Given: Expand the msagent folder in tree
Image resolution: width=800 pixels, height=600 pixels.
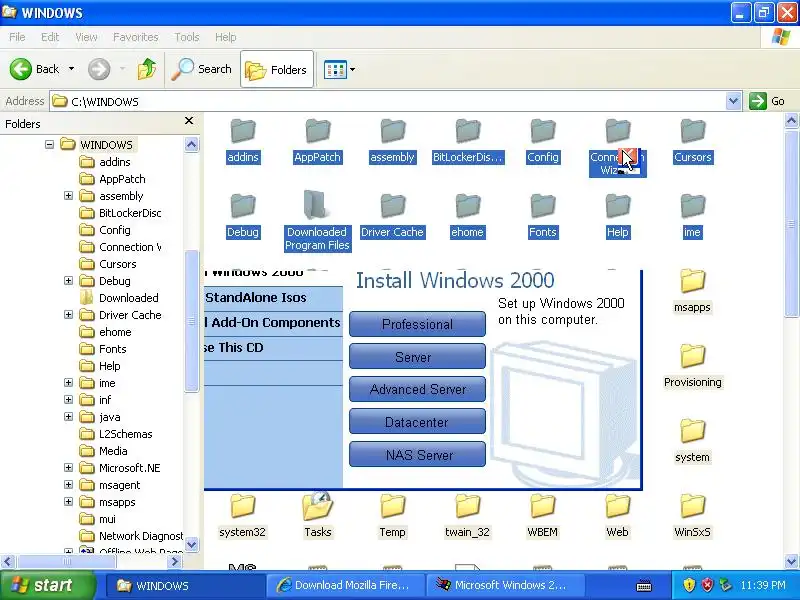Looking at the screenshot, I should pos(68,484).
